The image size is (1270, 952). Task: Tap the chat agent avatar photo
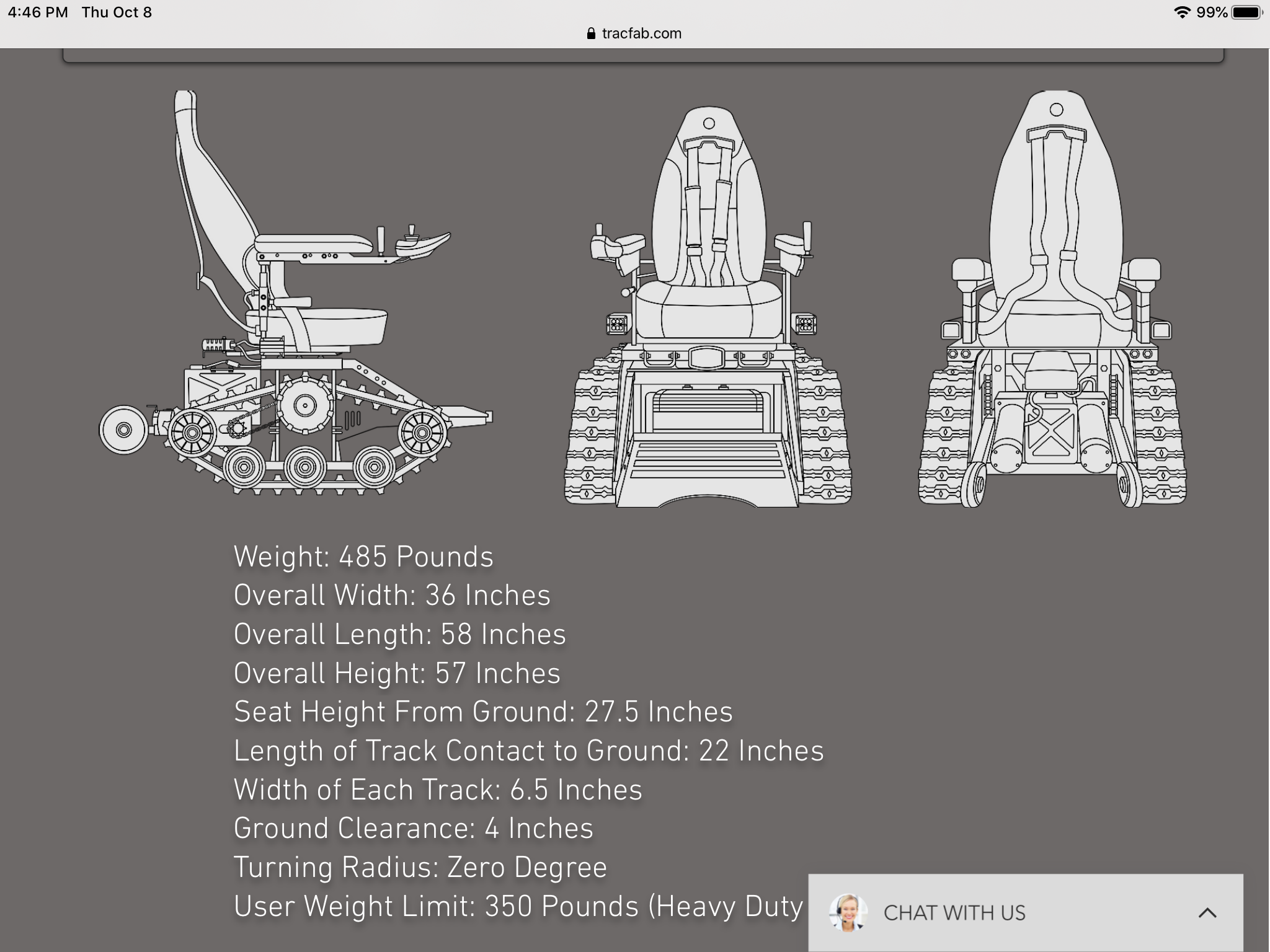pyautogui.click(x=848, y=912)
